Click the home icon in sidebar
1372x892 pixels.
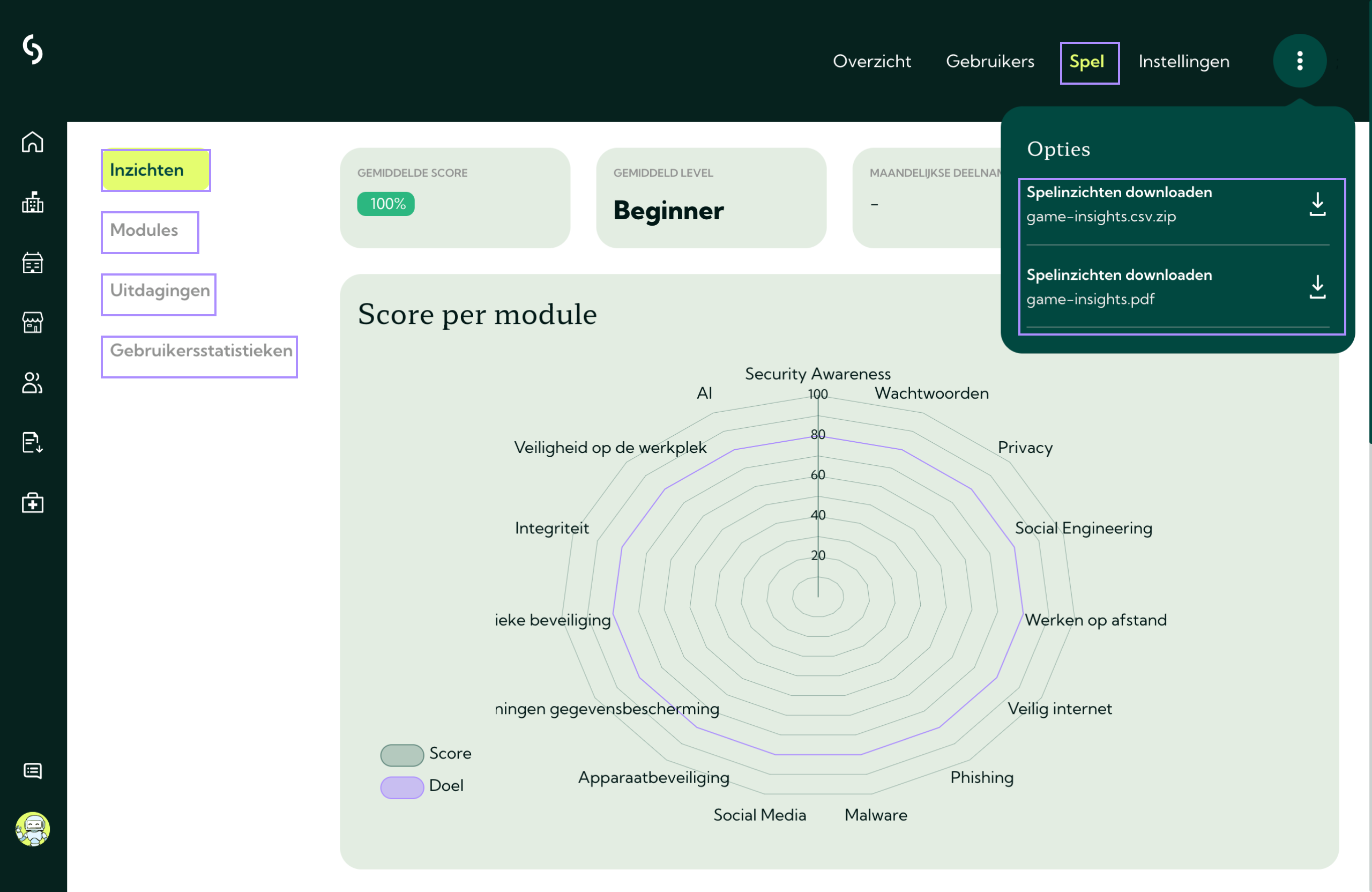click(x=33, y=142)
